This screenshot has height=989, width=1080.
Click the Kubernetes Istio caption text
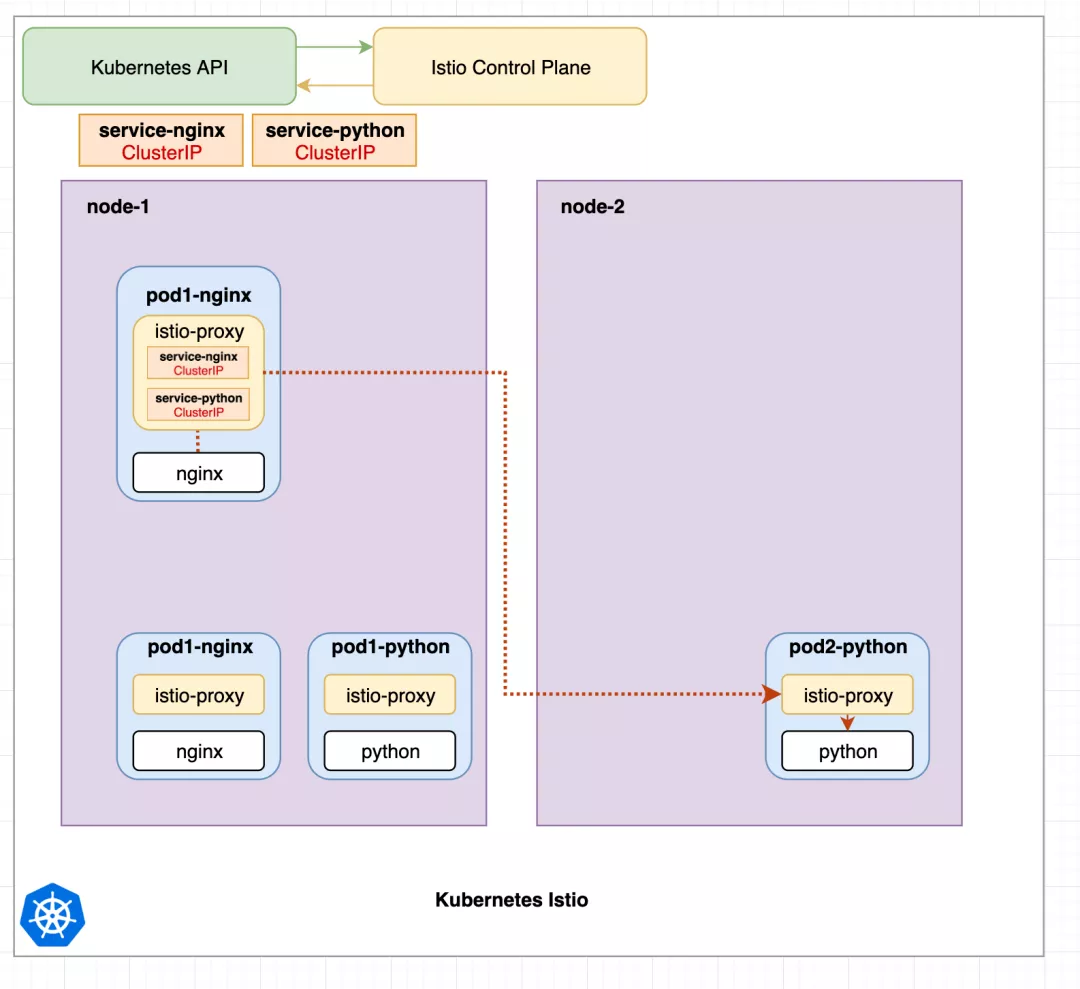tap(512, 900)
